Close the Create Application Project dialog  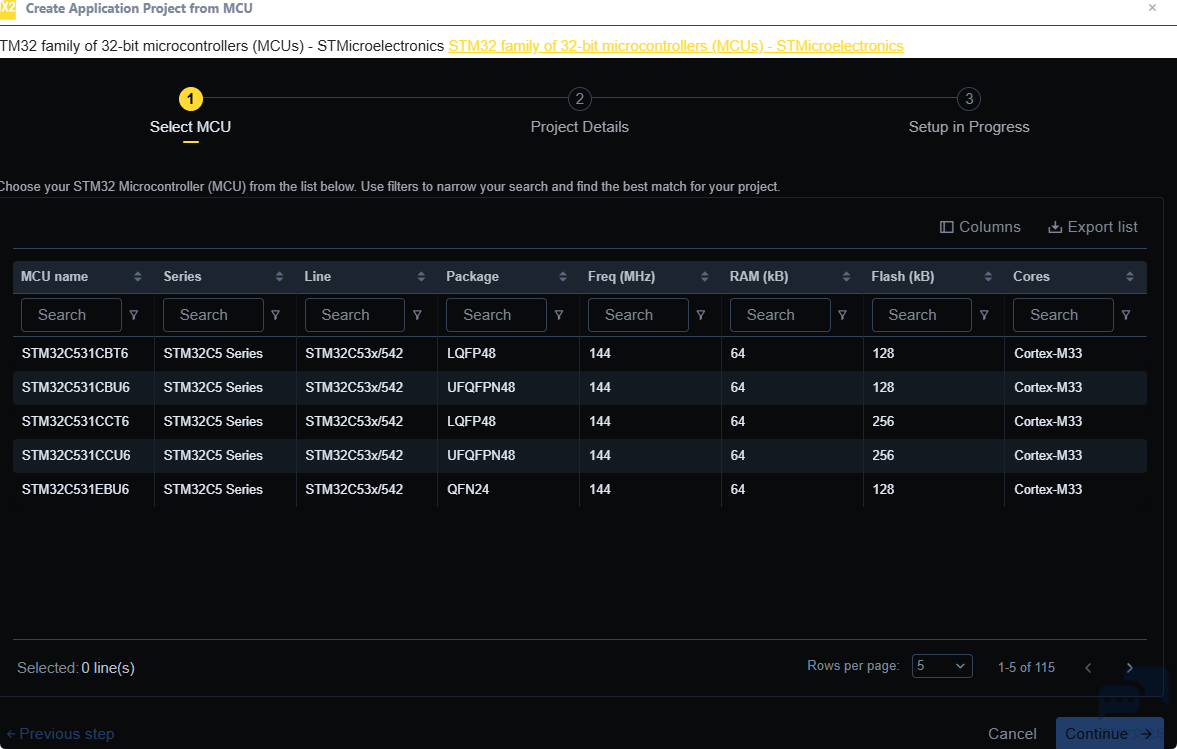pos(1152,8)
